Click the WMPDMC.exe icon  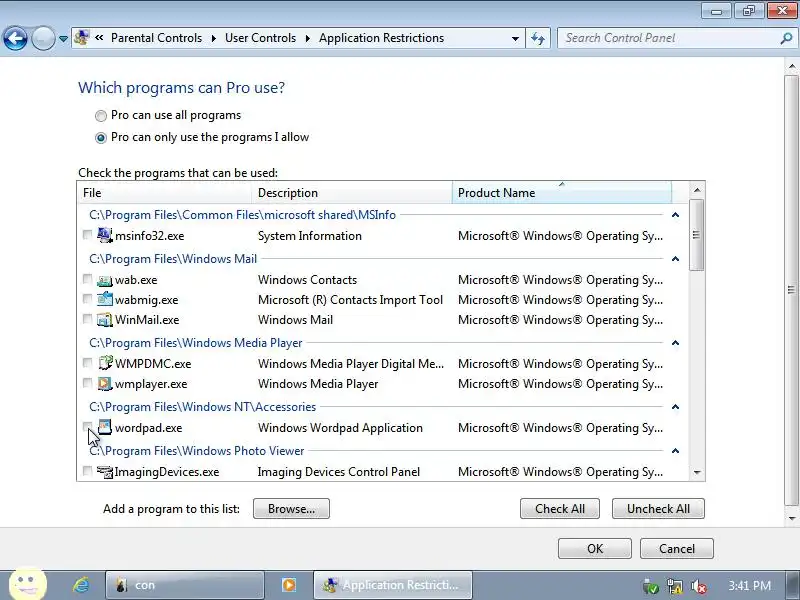click(x=105, y=363)
